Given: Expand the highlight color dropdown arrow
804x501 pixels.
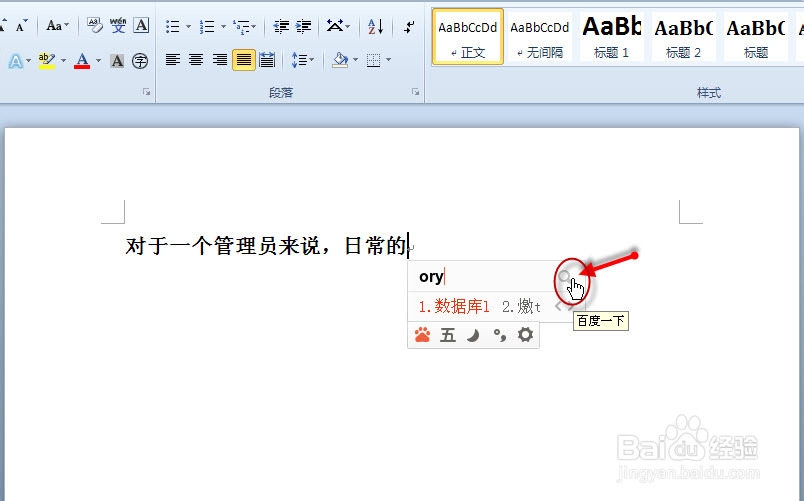Looking at the screenshot, I should (64, 61).
